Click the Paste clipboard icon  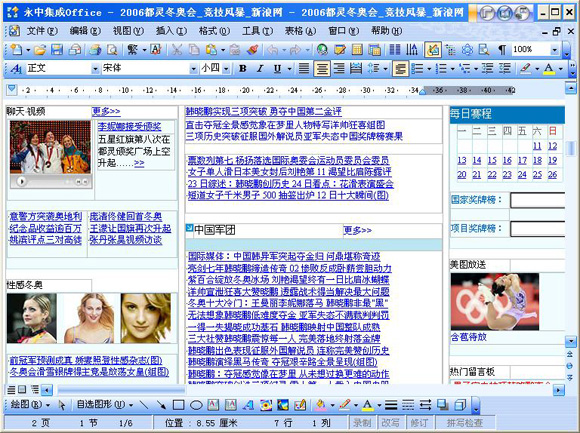click(211, 49)
